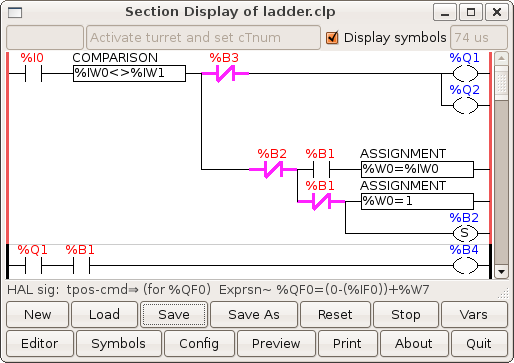Click the Save As button
Image resolution: width=514 pixels, height=363 pixels.
(254, 314)
